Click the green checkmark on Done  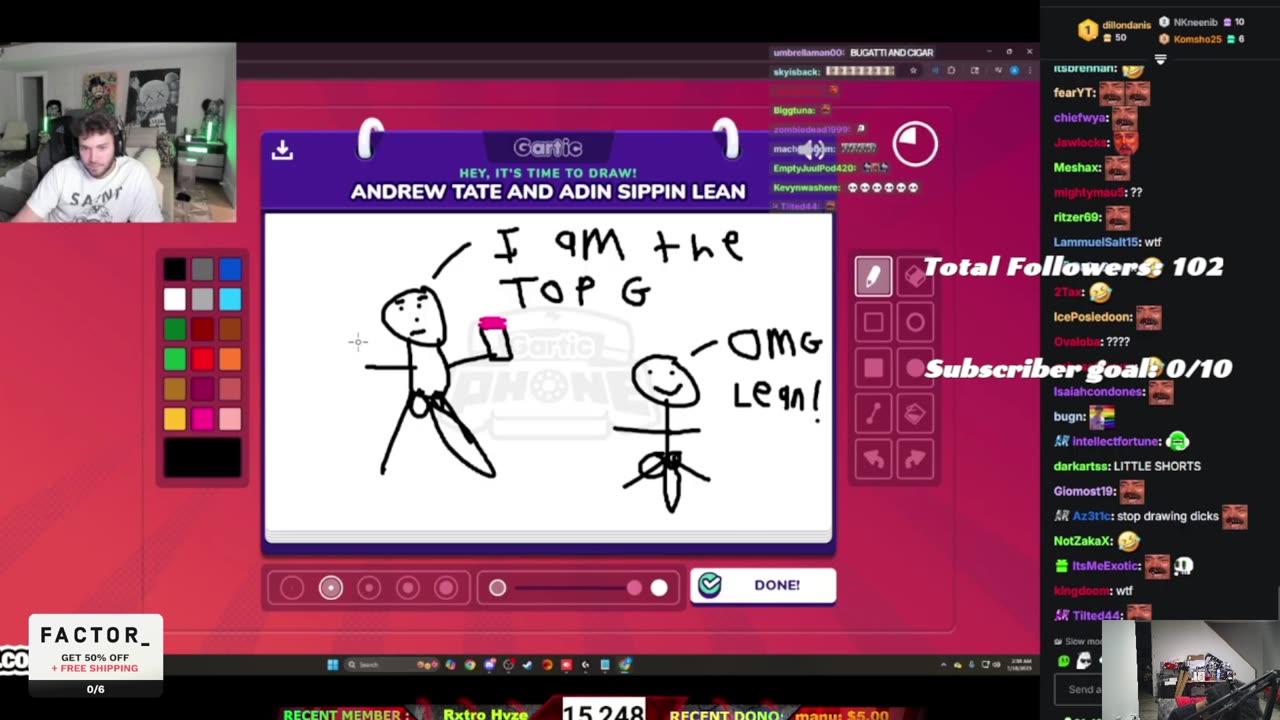tap(710, 585)
